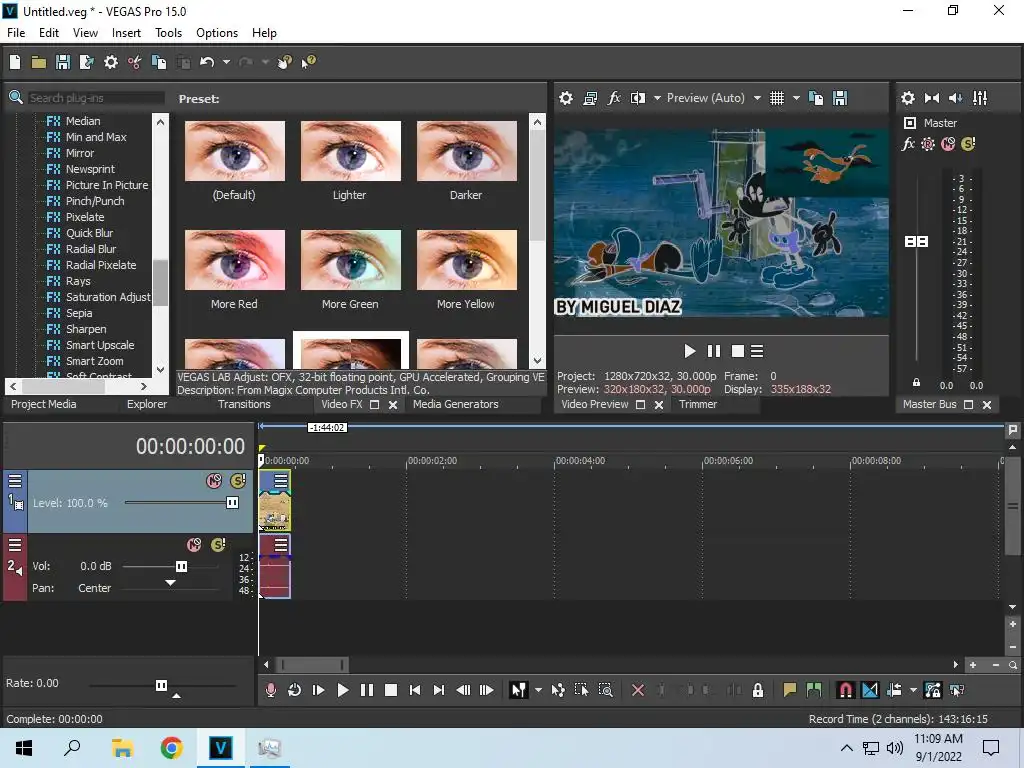The image size is (1024, 768).
Task: Open Normal Edit Tool dropdown arrow
Action: pyautogui.click(x=538, y=690)
